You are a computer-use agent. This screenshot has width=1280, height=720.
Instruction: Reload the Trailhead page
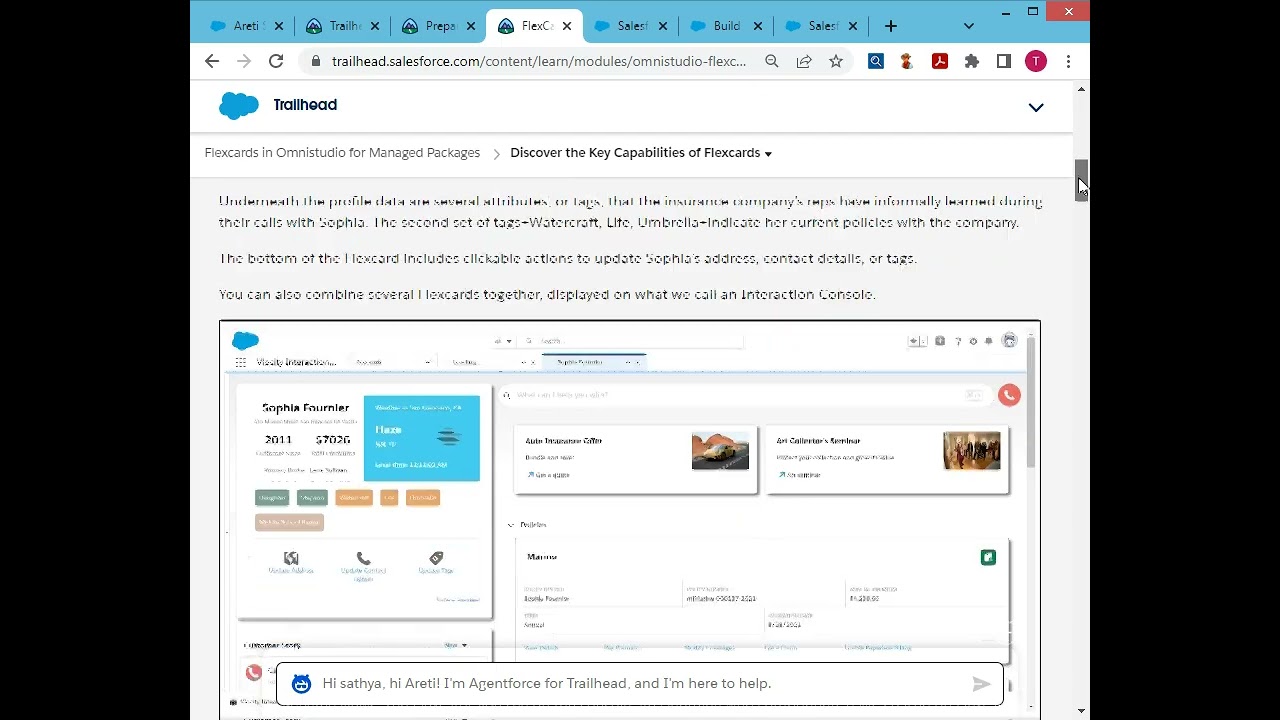tap(276, 62)
